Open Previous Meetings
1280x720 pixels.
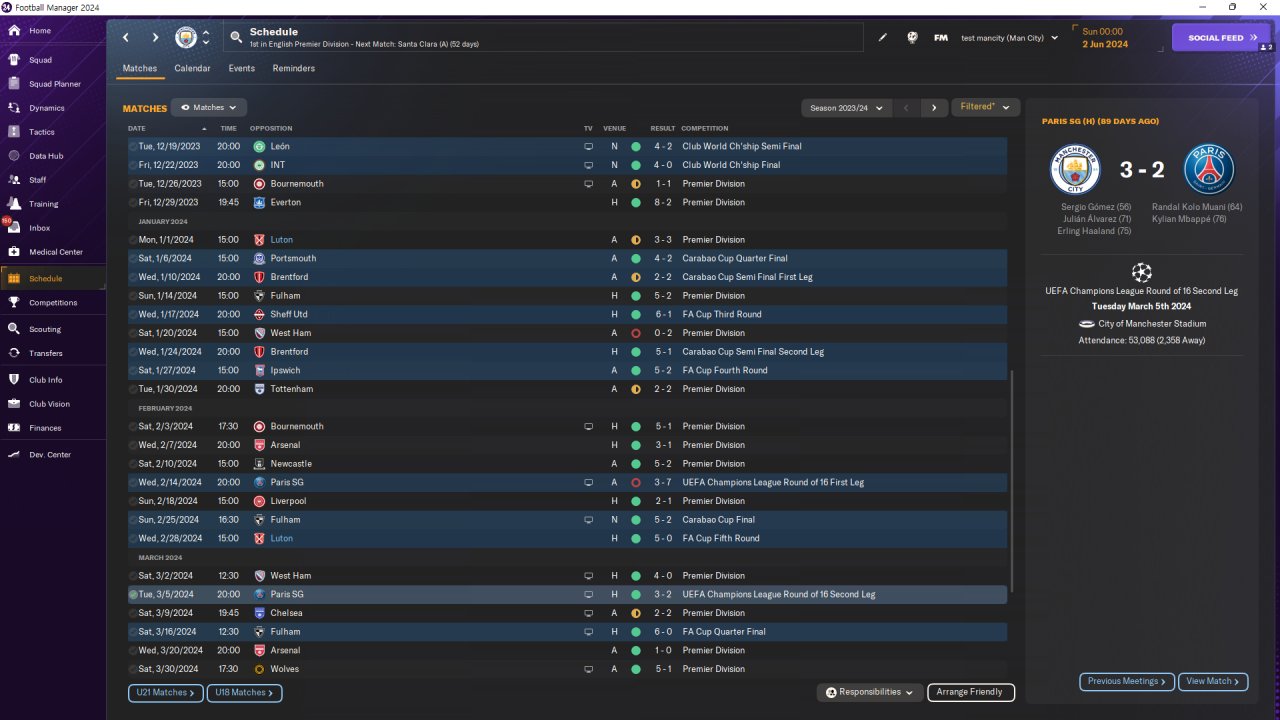click(1127, 681)
